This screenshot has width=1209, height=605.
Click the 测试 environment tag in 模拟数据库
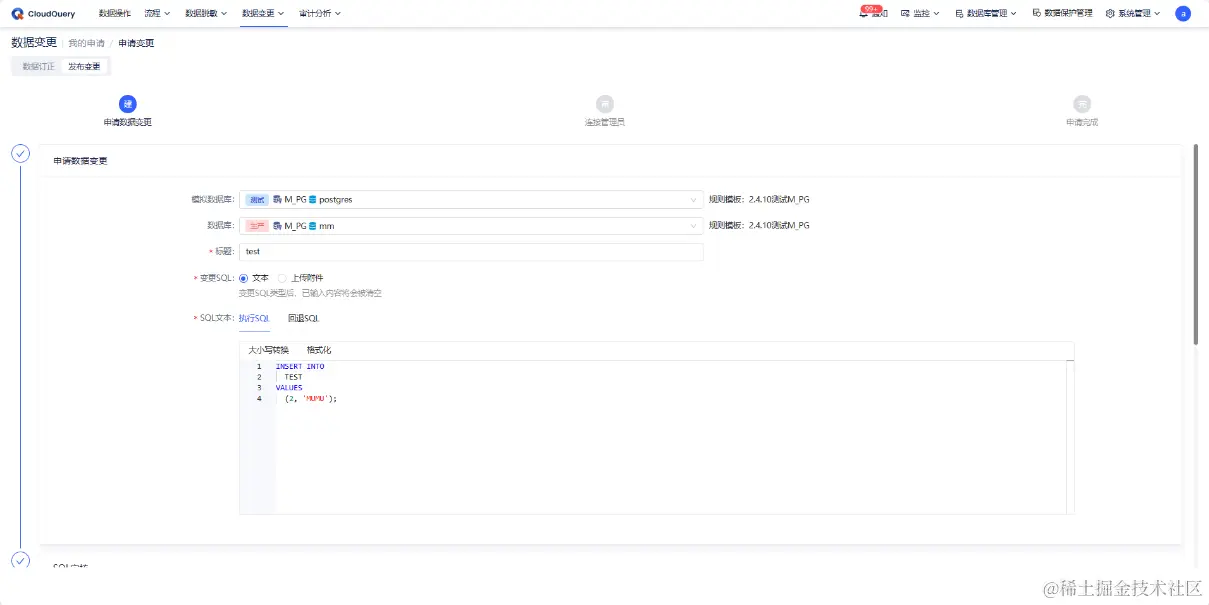(257, 199)
